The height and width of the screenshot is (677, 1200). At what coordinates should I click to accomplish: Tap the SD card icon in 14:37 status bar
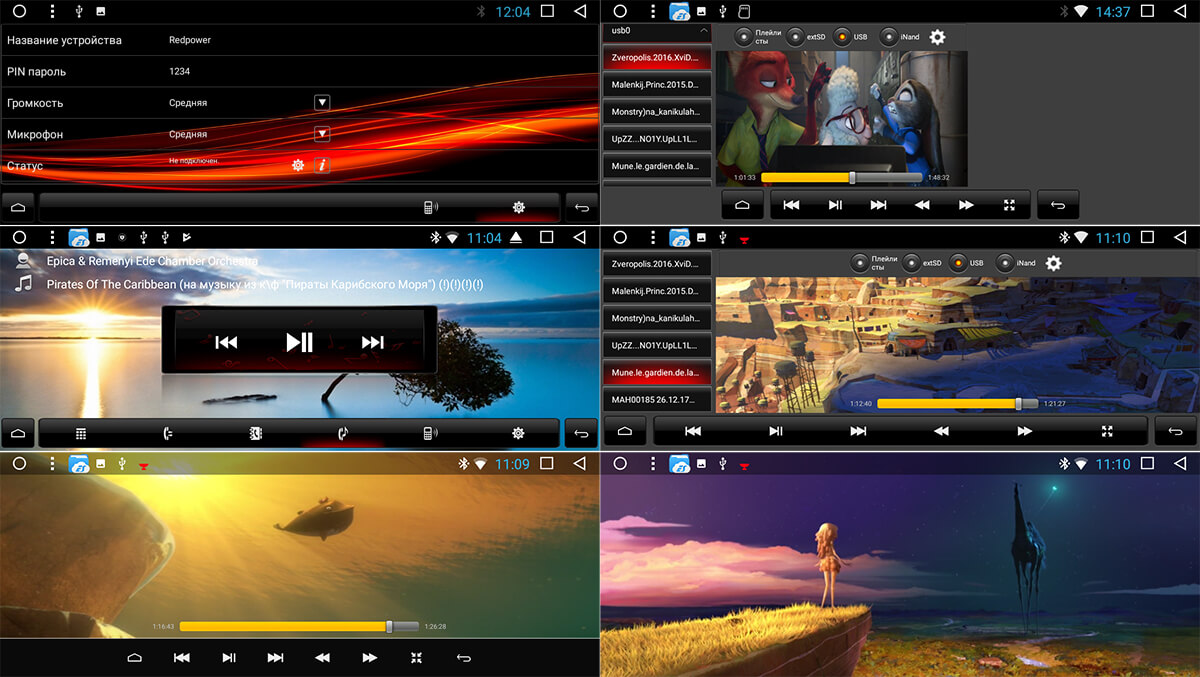click(743, 11)
